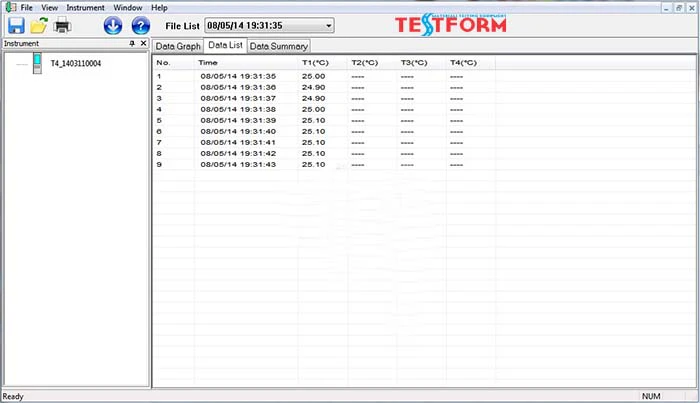Viewport: 700px width, 403px height.
Task: Open file with the folder icon
Action: click(39, 25)
